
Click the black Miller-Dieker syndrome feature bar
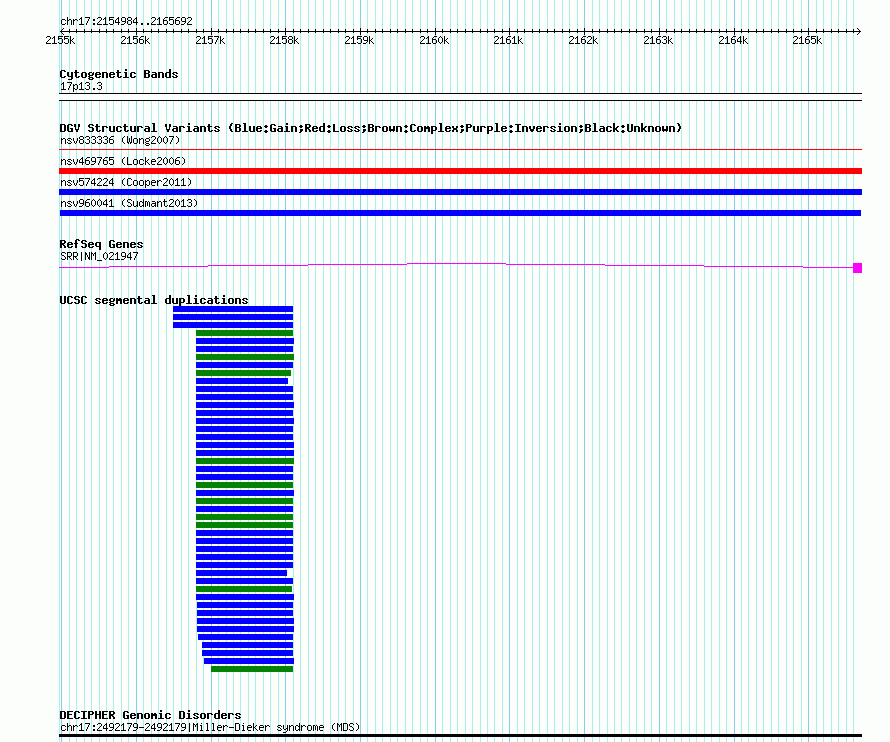pyautogui.click(x=460, y=736)
